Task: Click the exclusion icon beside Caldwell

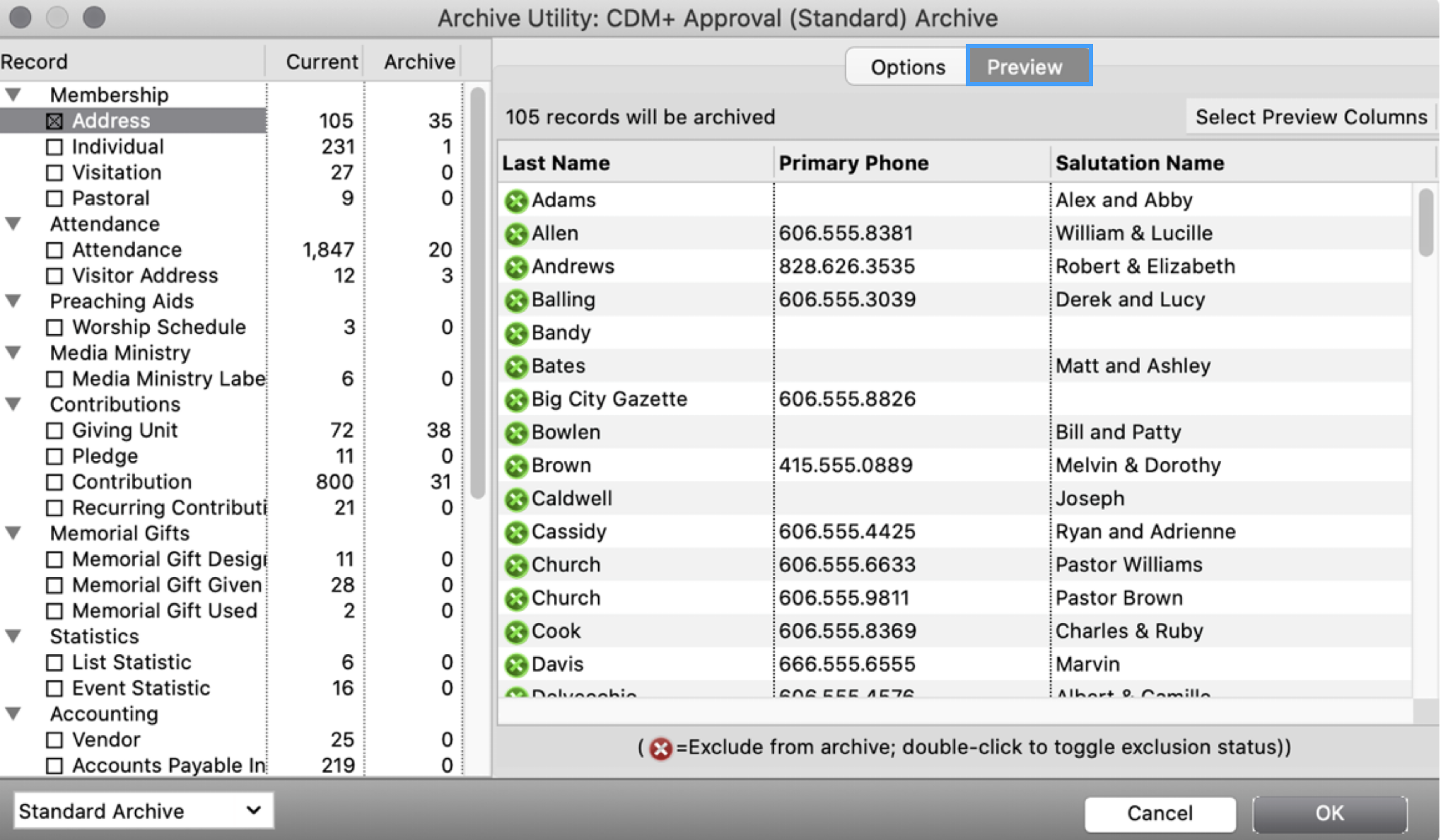Action: (x=516, y=498)
